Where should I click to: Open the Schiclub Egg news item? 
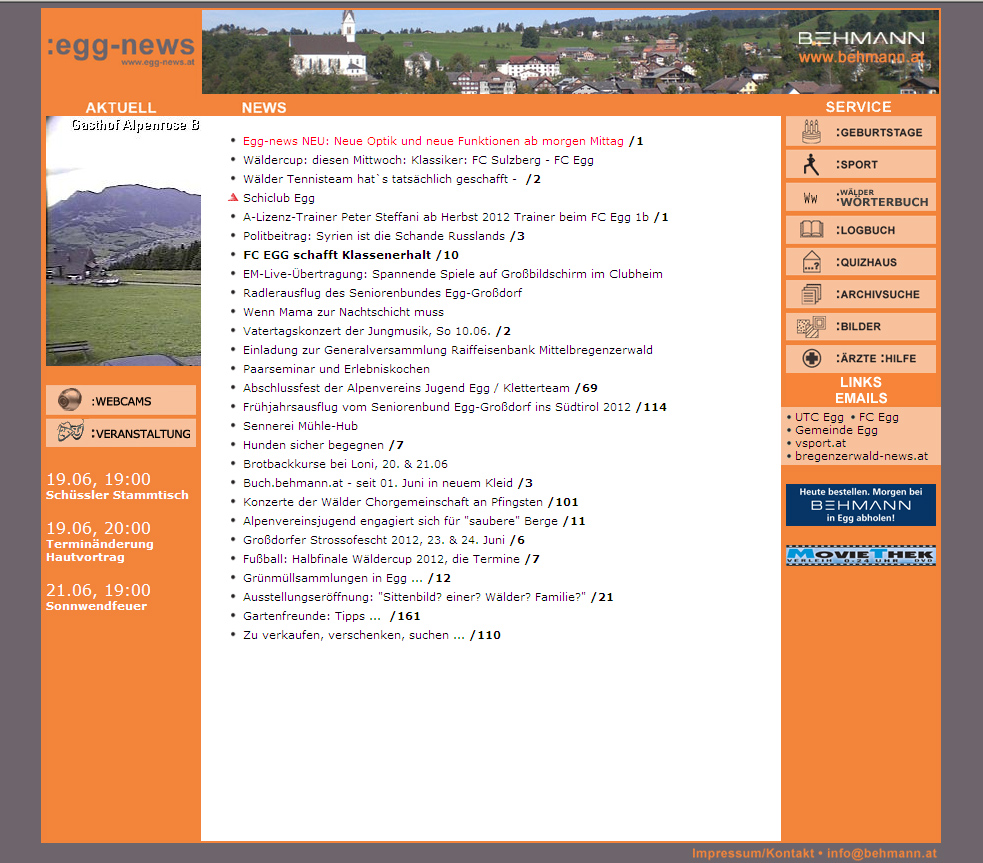279,198
